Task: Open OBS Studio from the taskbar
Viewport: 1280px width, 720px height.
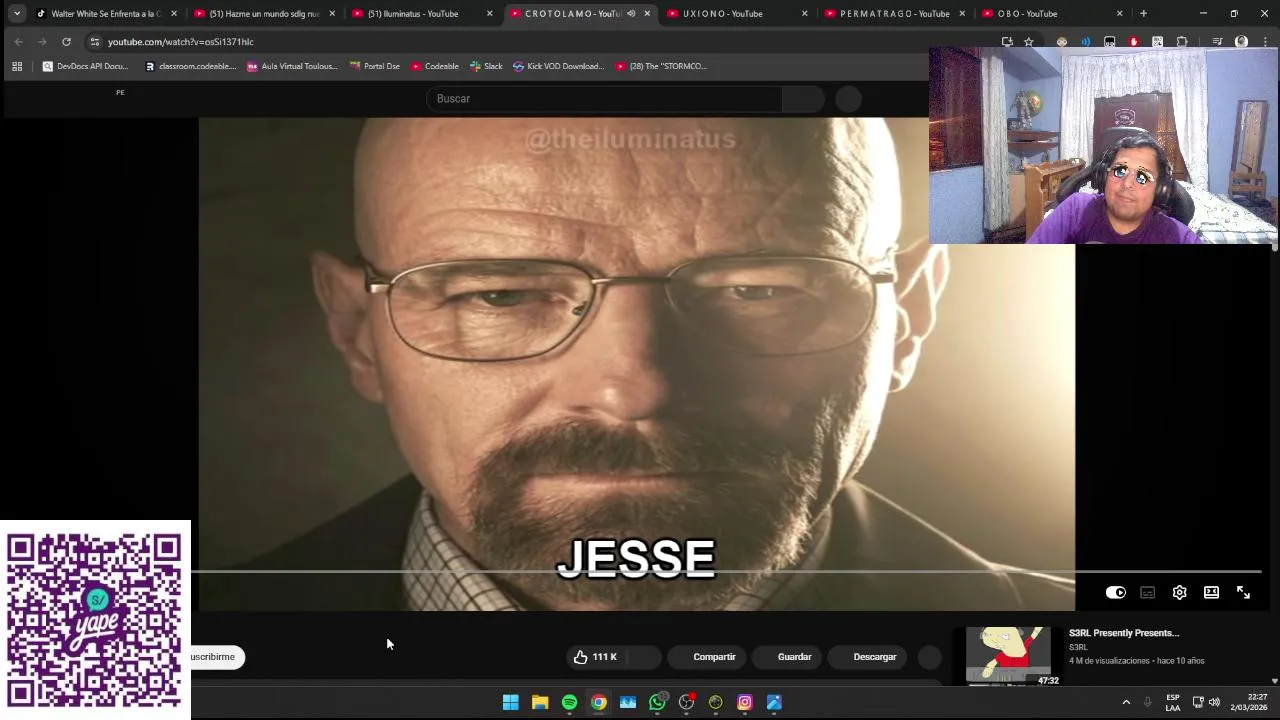Action: coord(686,702)
